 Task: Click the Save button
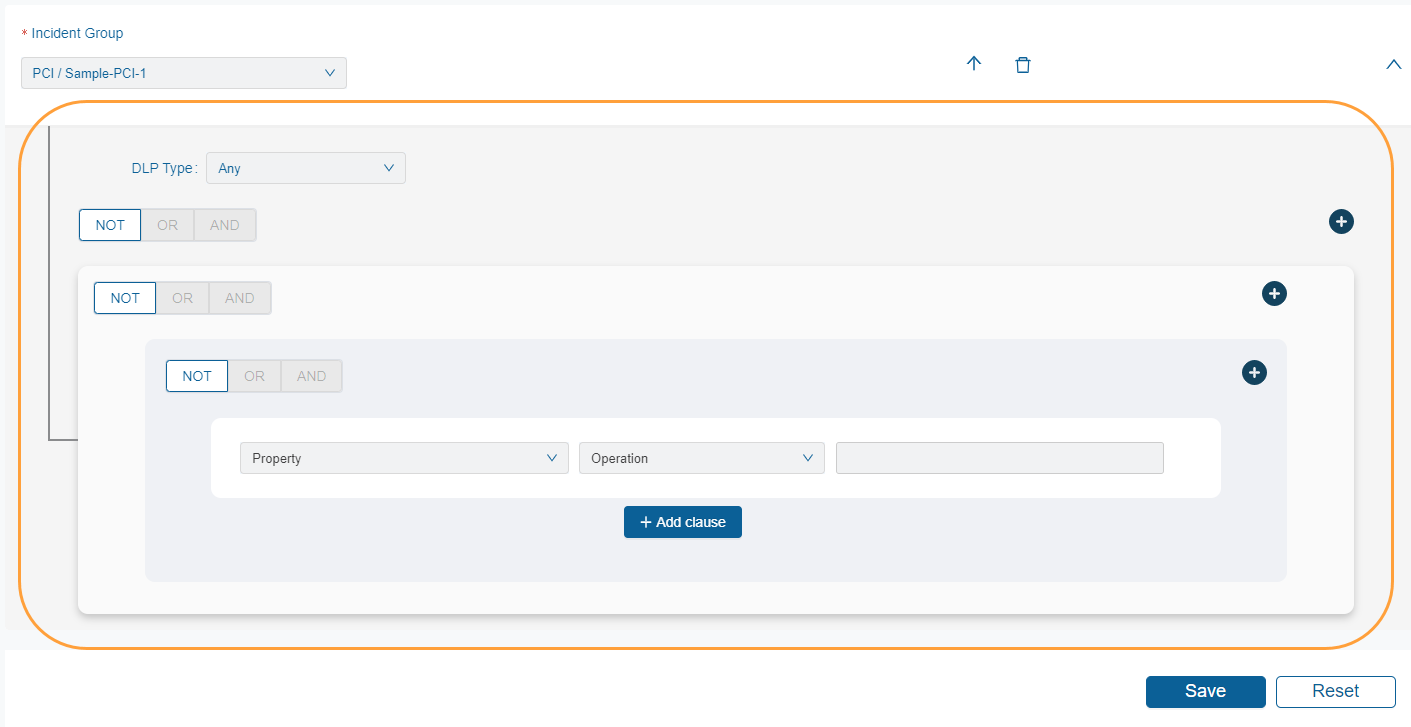tap(1205, 691)
